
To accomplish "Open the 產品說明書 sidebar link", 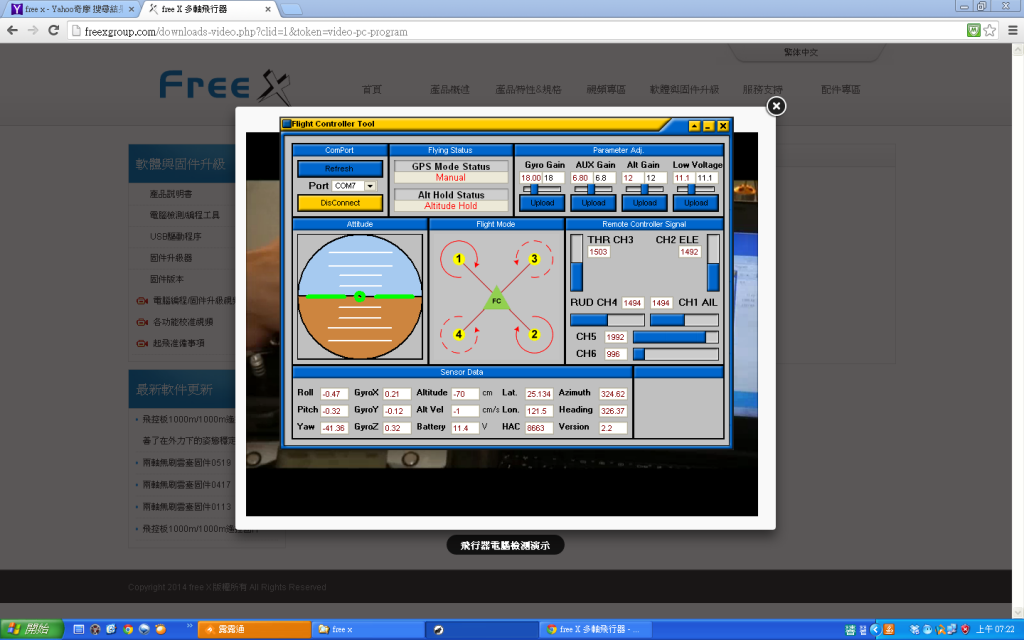I will coord(171,194).
